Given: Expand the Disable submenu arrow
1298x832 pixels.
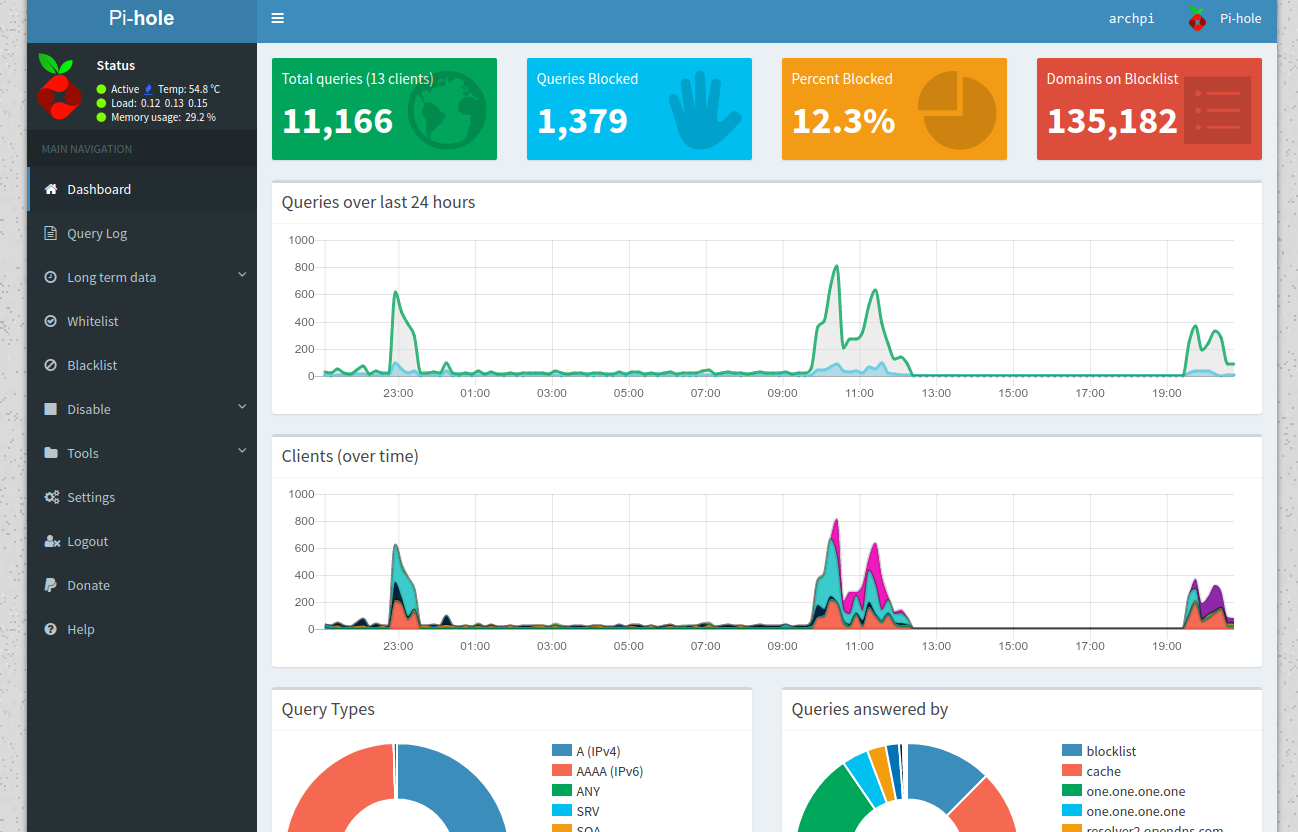Looking at the screenshot, I should pyautogui.click(x=241, y=407).
